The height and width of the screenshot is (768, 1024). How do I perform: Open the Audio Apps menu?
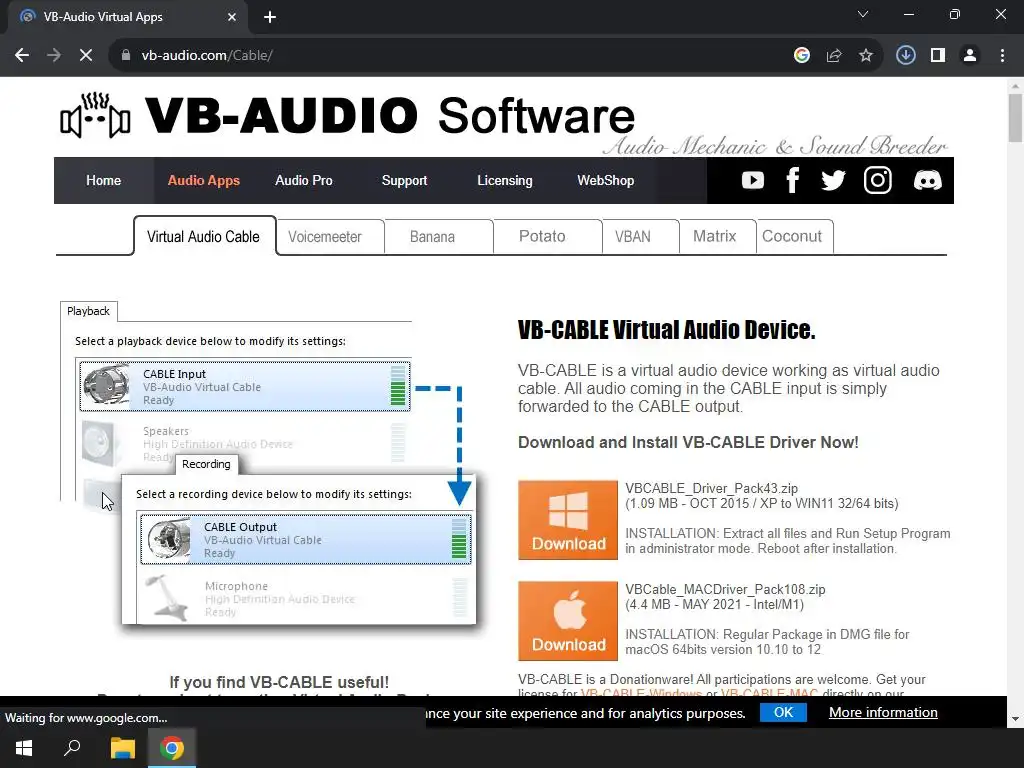pos(203,180)
